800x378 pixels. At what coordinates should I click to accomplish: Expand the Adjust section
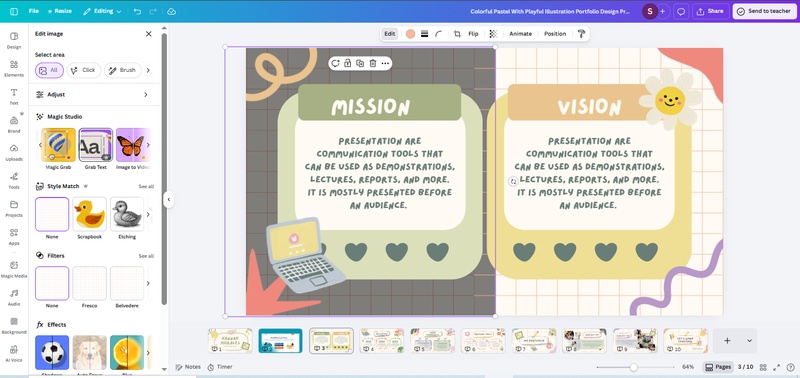[92, 94]
